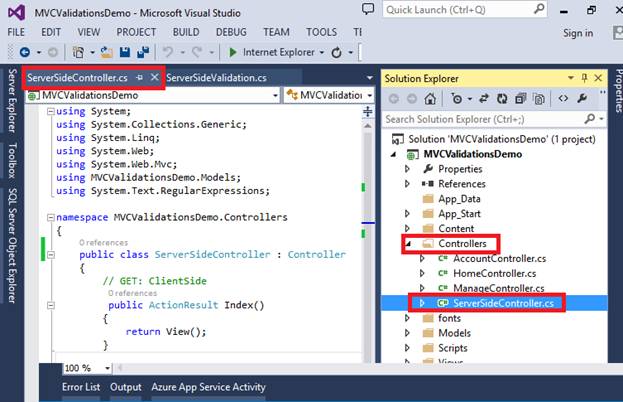
Task: Open the Toolbox side tab
Action: pyautogui.click(x=13, y=160)
